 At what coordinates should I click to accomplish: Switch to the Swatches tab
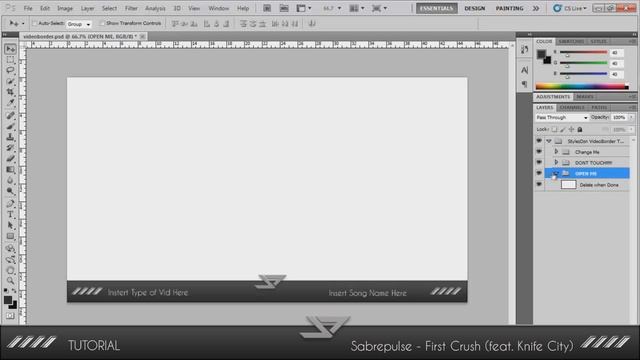[571, 42]
